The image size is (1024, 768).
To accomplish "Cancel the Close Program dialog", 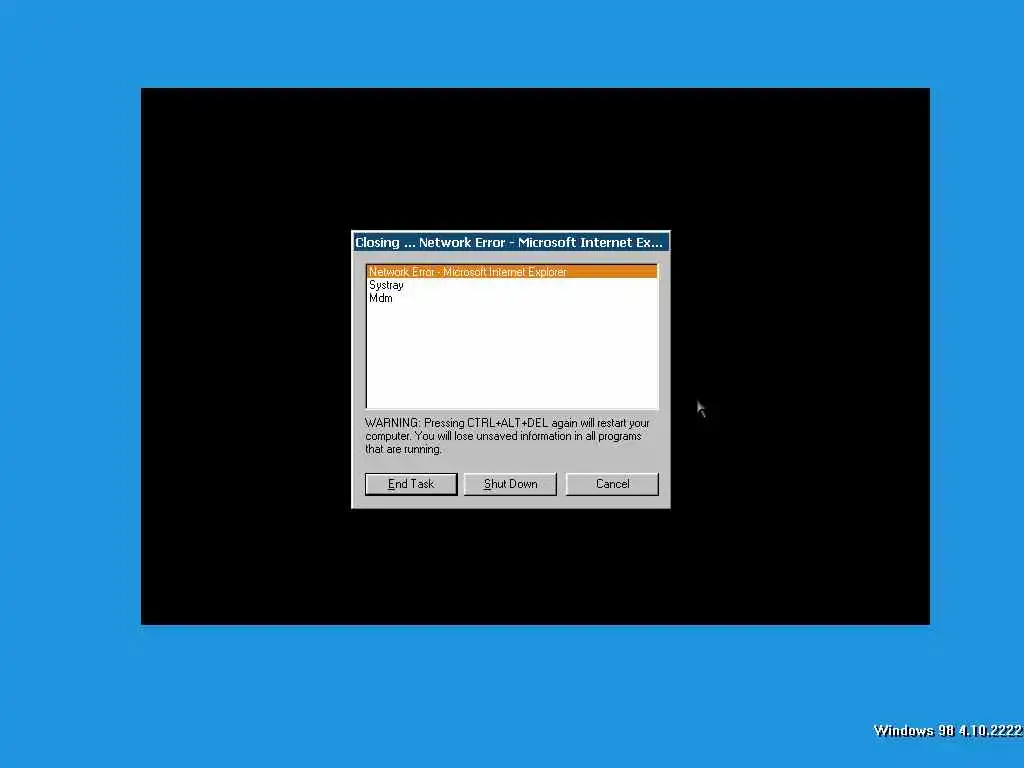I will [x=612, y=484].
